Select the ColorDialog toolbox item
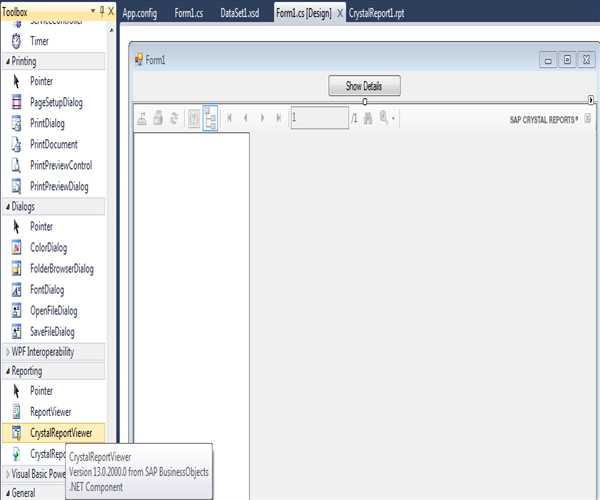The height and width of the screenshot is (500, 600). pos(48,248)
